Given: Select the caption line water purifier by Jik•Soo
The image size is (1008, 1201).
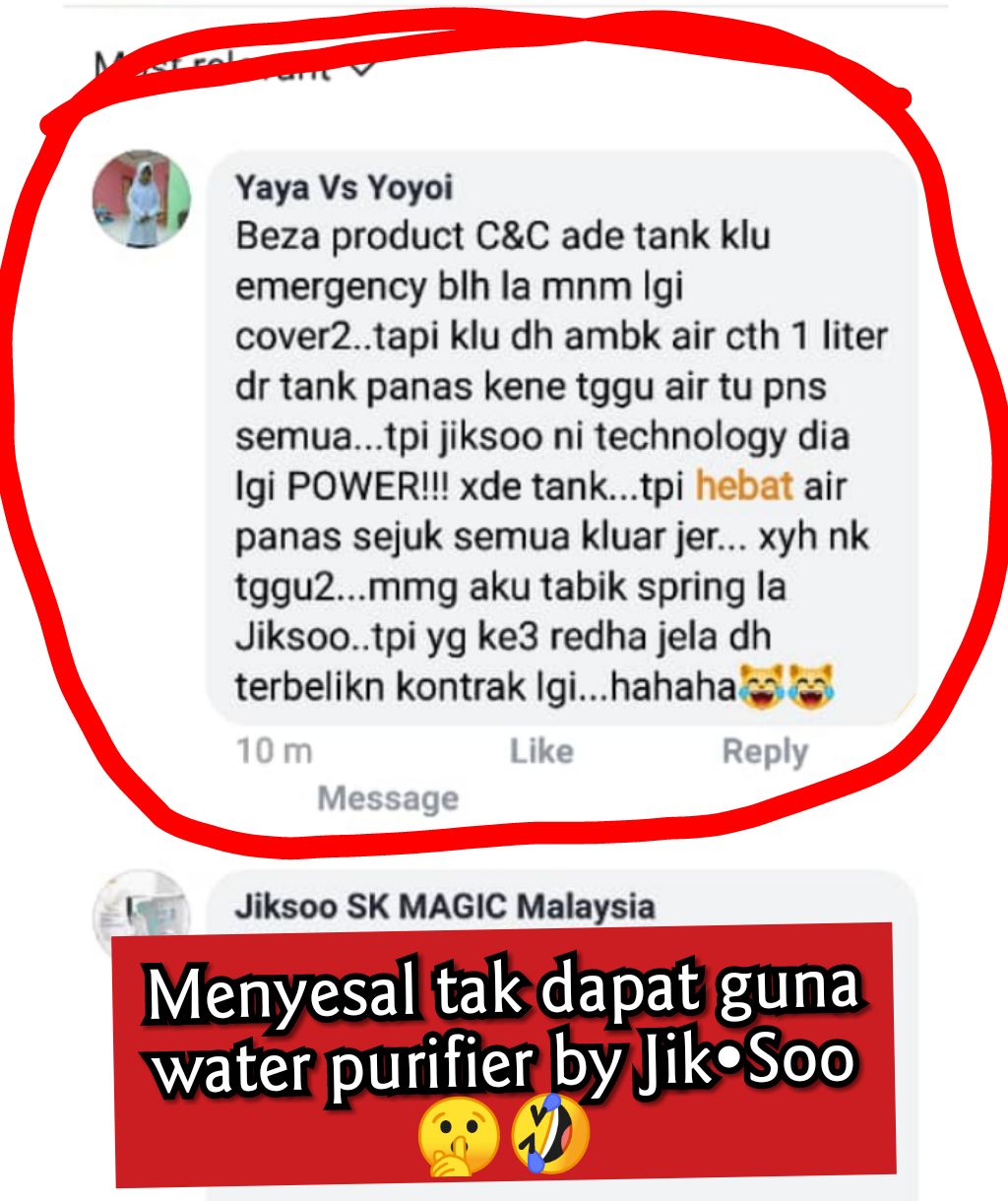Looking at the screenshot, I should click(503, 1064).
